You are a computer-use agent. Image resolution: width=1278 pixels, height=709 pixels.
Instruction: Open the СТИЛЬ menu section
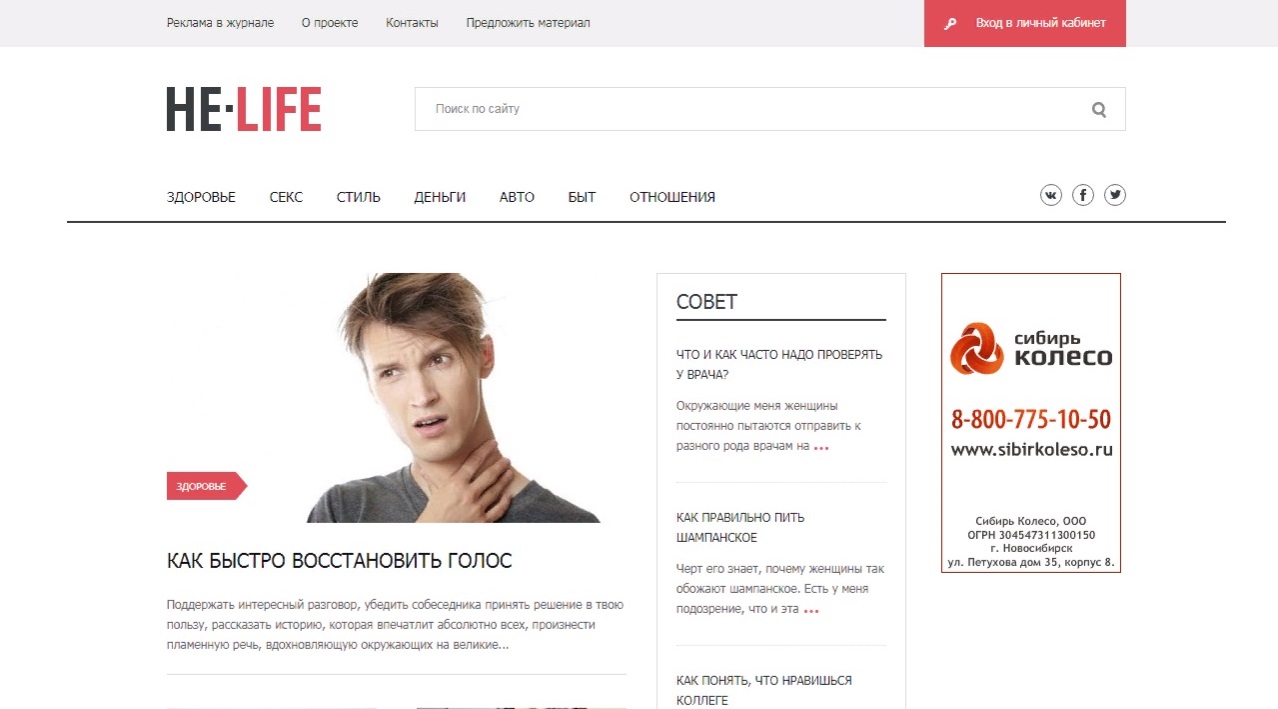click(358, 197)
